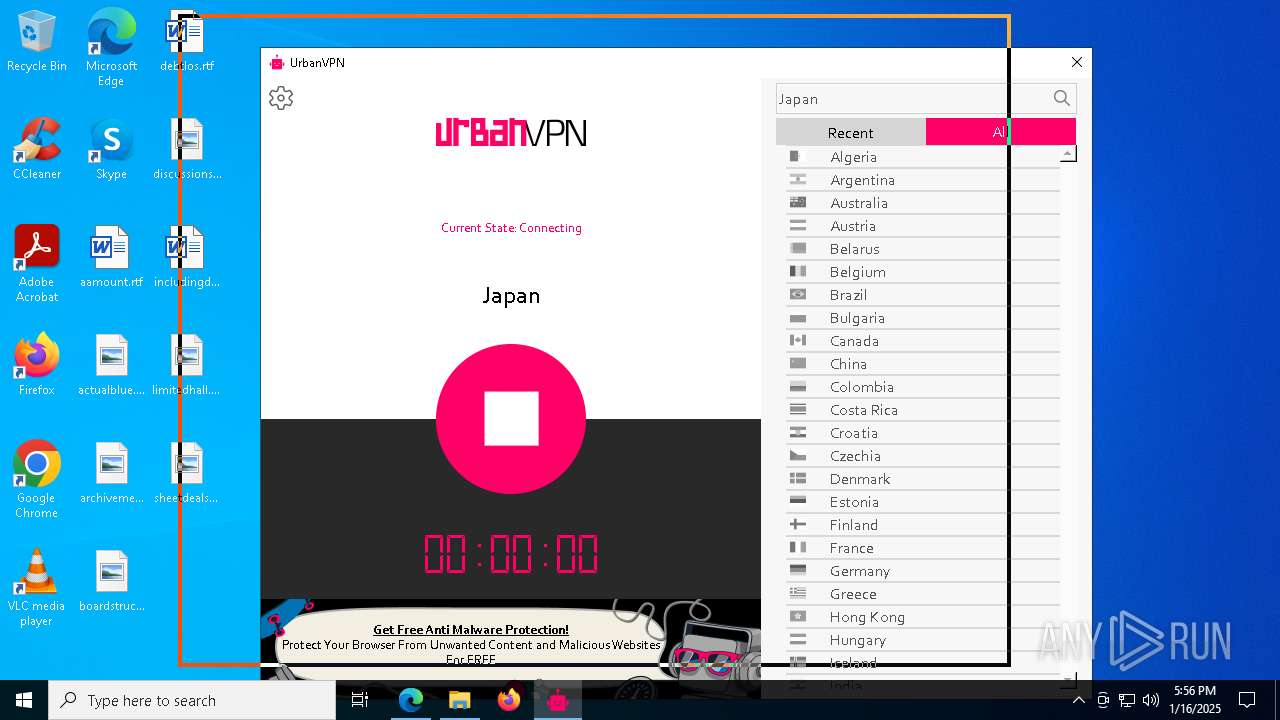Pick Belgium as VPN location
Screen dimensions: 1280x720
tap(923, 272)
